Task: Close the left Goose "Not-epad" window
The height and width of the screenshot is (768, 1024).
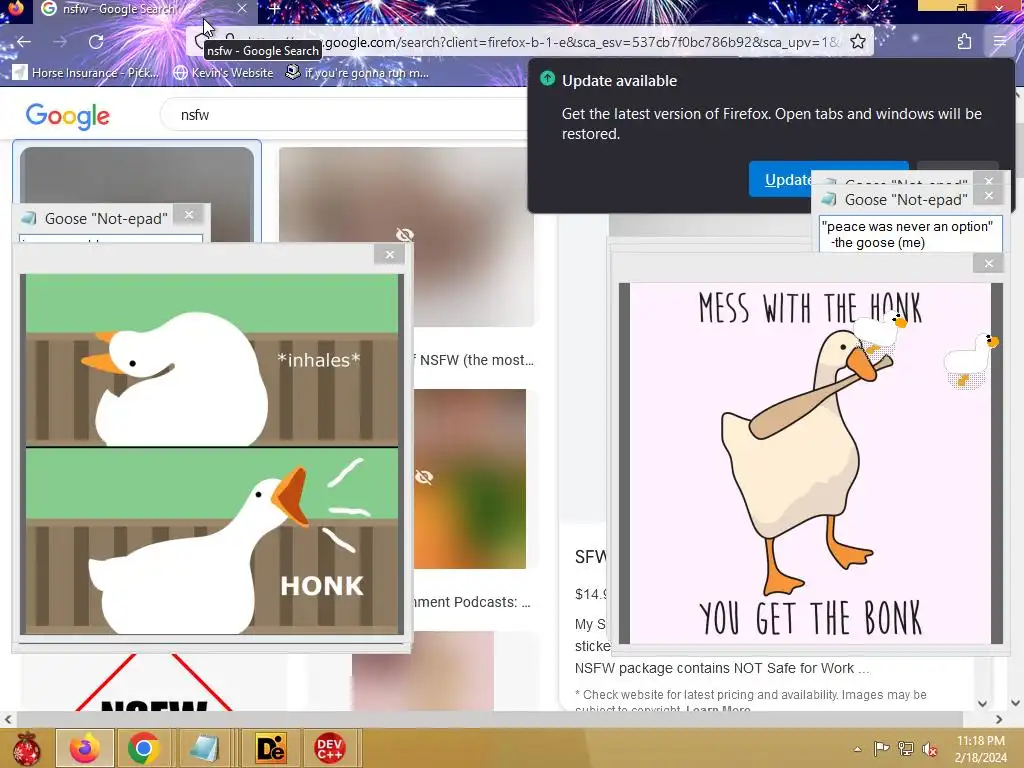Action: click(x=189, y=215)
